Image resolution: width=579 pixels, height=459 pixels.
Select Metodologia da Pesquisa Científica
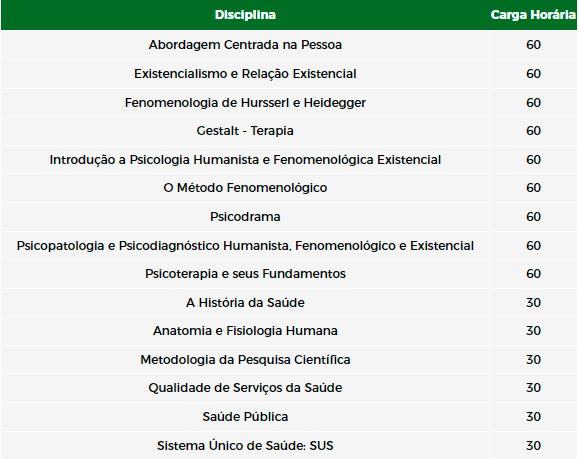pos(245,359)
